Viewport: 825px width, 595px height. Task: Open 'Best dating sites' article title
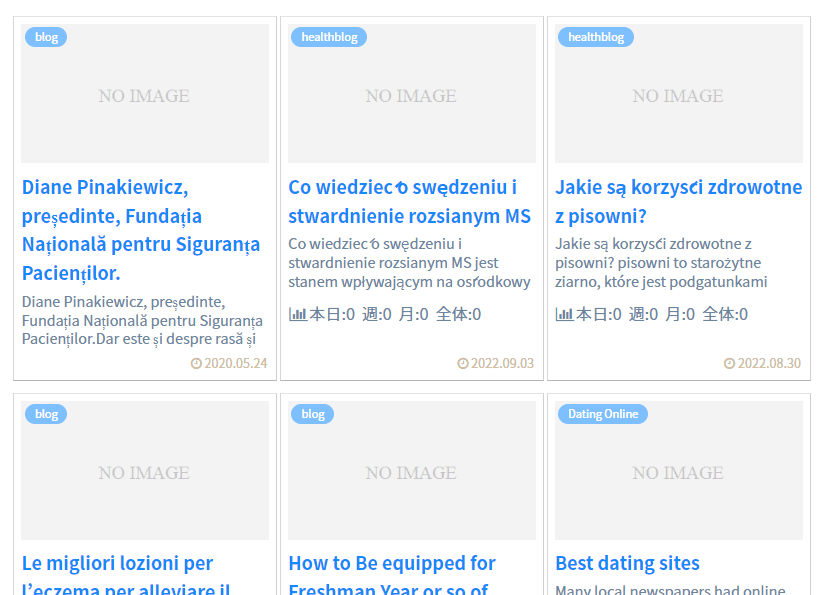pos(628,563)
